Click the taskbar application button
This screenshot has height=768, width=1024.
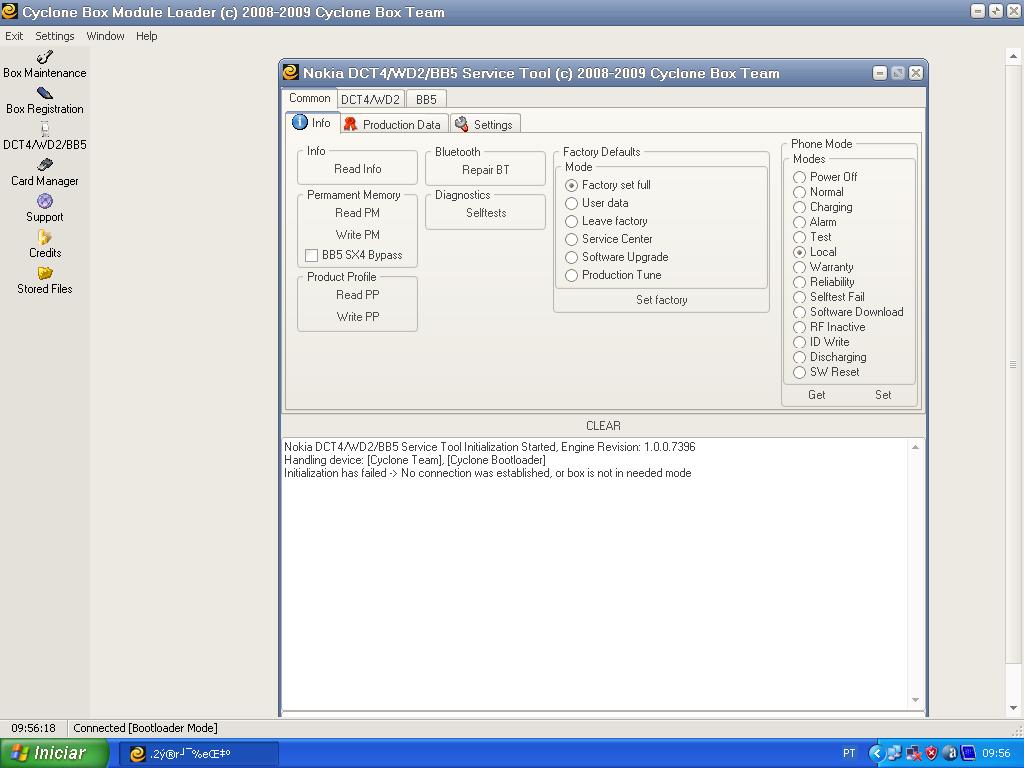[x=199, y=754]
